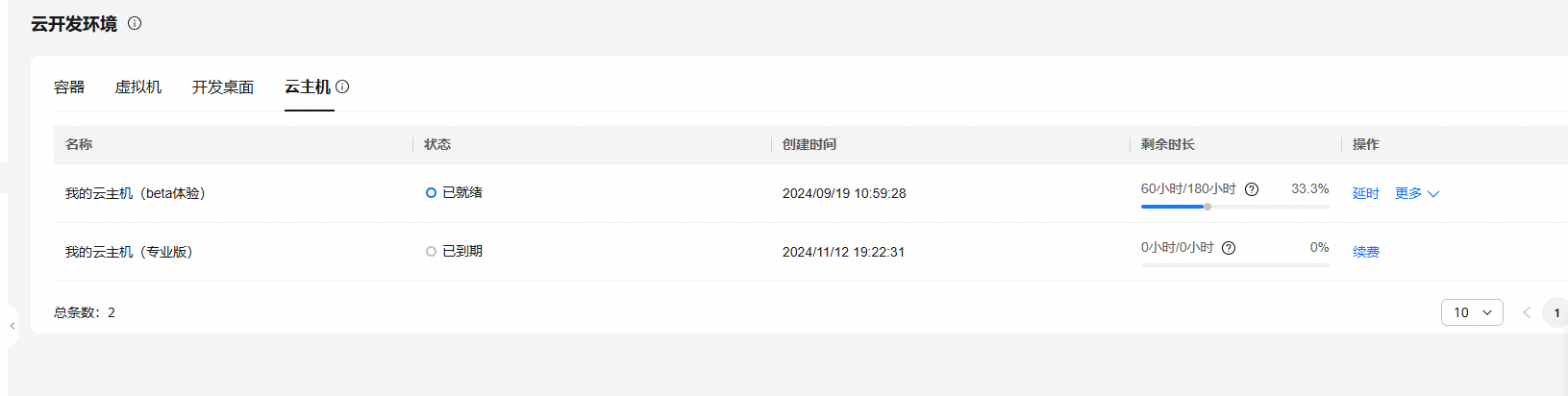Switch to the 虚拟机 tab
The height and width of the screenshot is (396, 1568).
point(138,87)
